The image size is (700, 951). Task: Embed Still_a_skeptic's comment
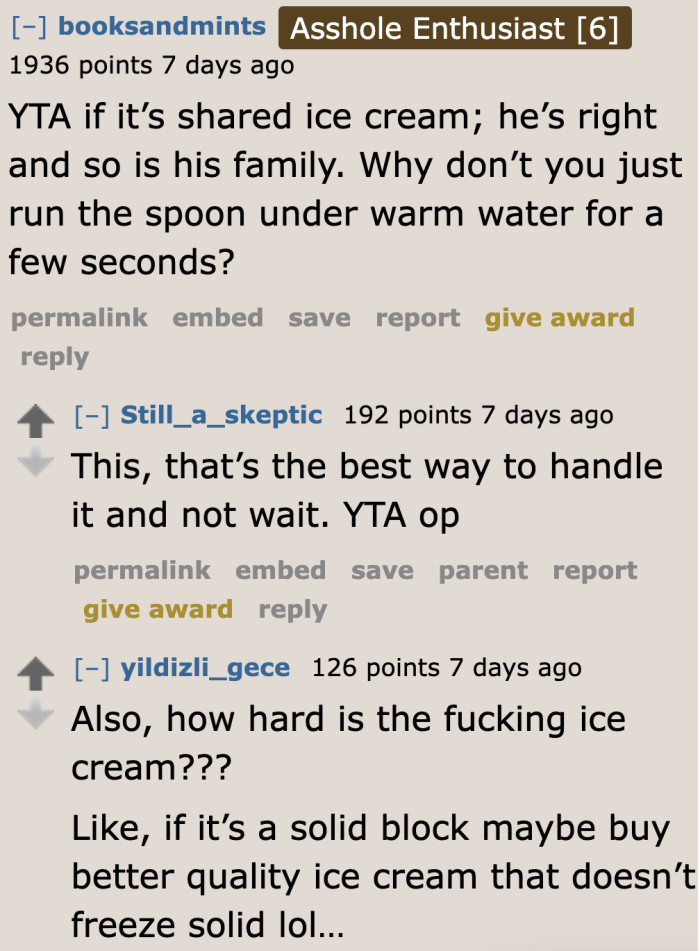tap(281, 570)
